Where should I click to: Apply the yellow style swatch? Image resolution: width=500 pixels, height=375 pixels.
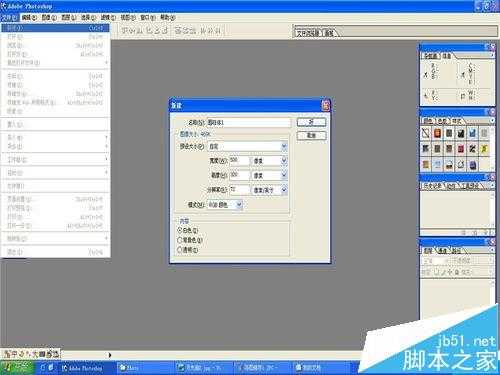pyautogui.click(x=484, y=149)
